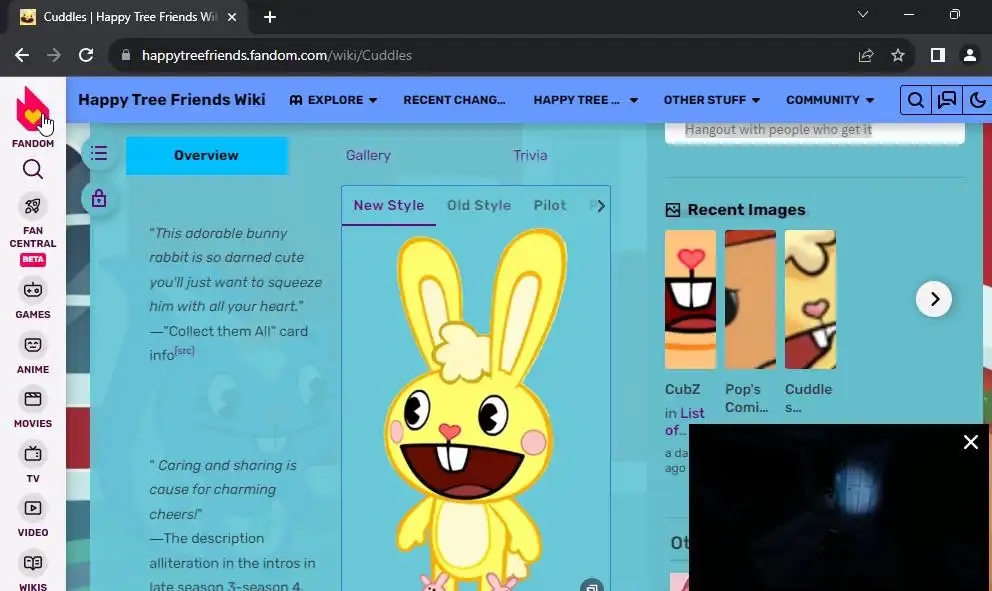992x591 pixels.
Task: Reload the Cuddles page
Action: pyautogui.click(x=86, y=55)
